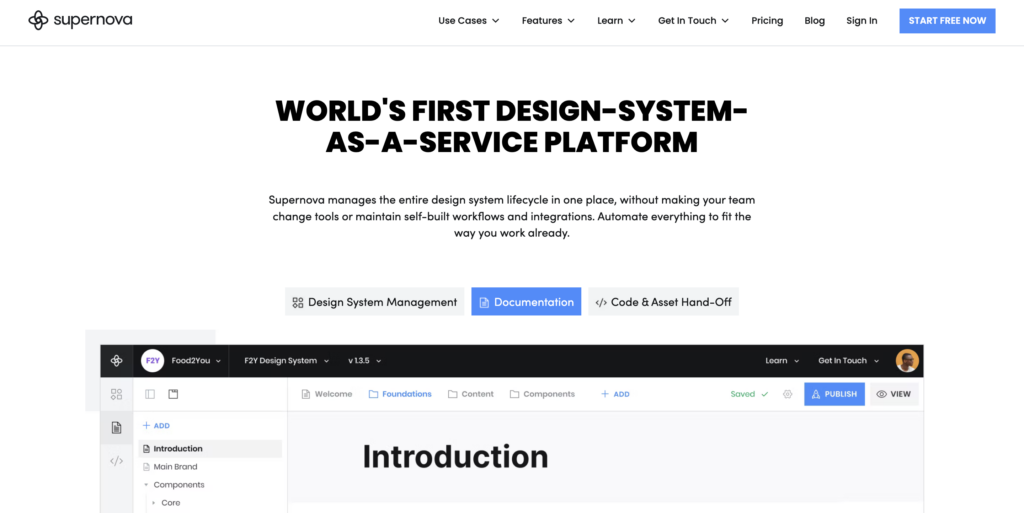Open the design system grid icon in sidebar
This screenshot has height=513, width=1024.
(x=117, y=394)
